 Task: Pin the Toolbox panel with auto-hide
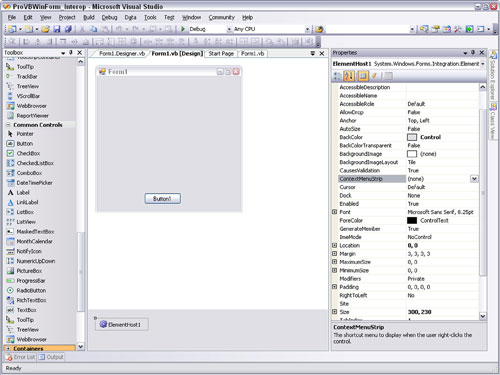(x=71, y=53)
